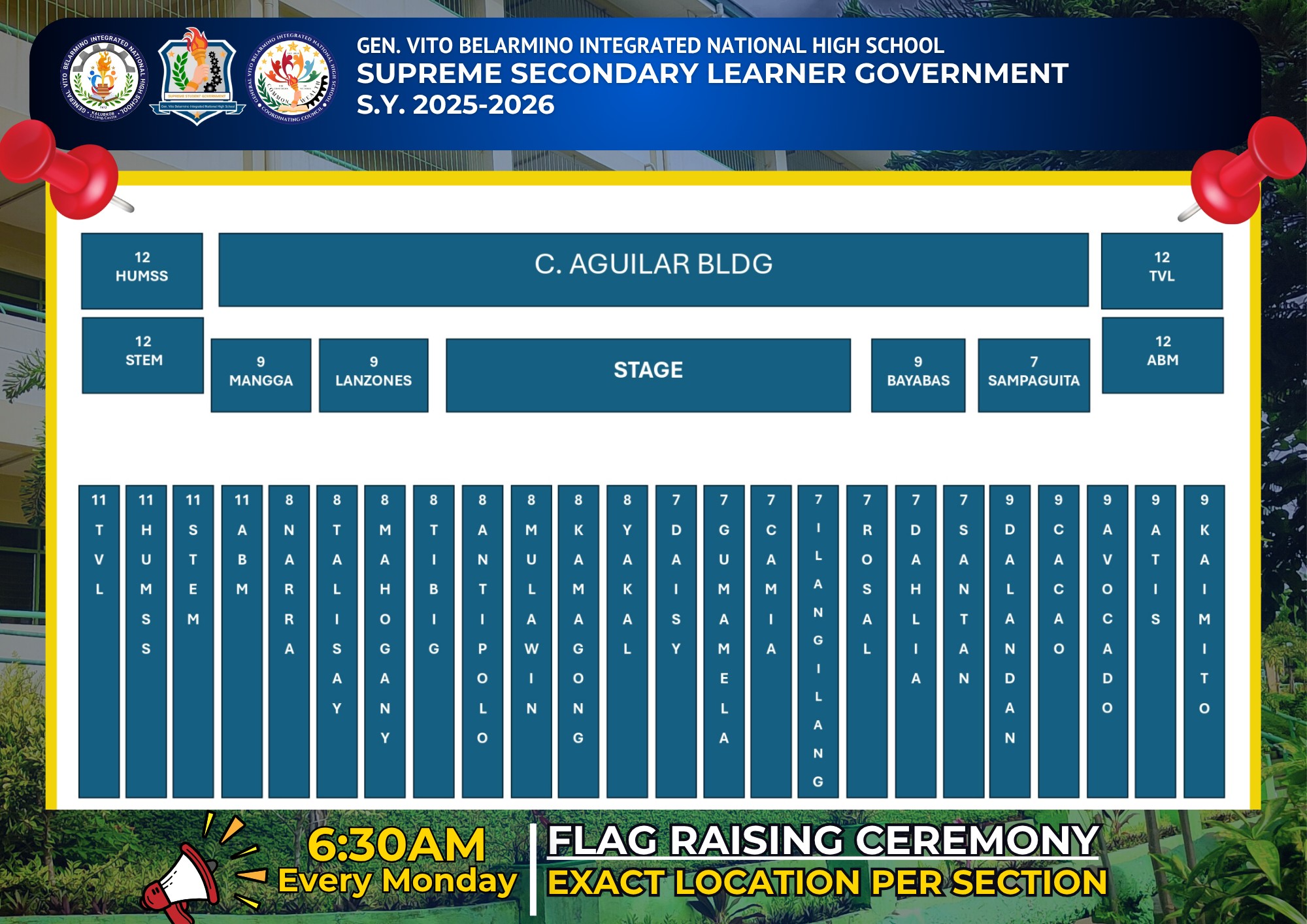
Task: Click the Coordinating Council circular logo
Action: click(x=292, y=78)
